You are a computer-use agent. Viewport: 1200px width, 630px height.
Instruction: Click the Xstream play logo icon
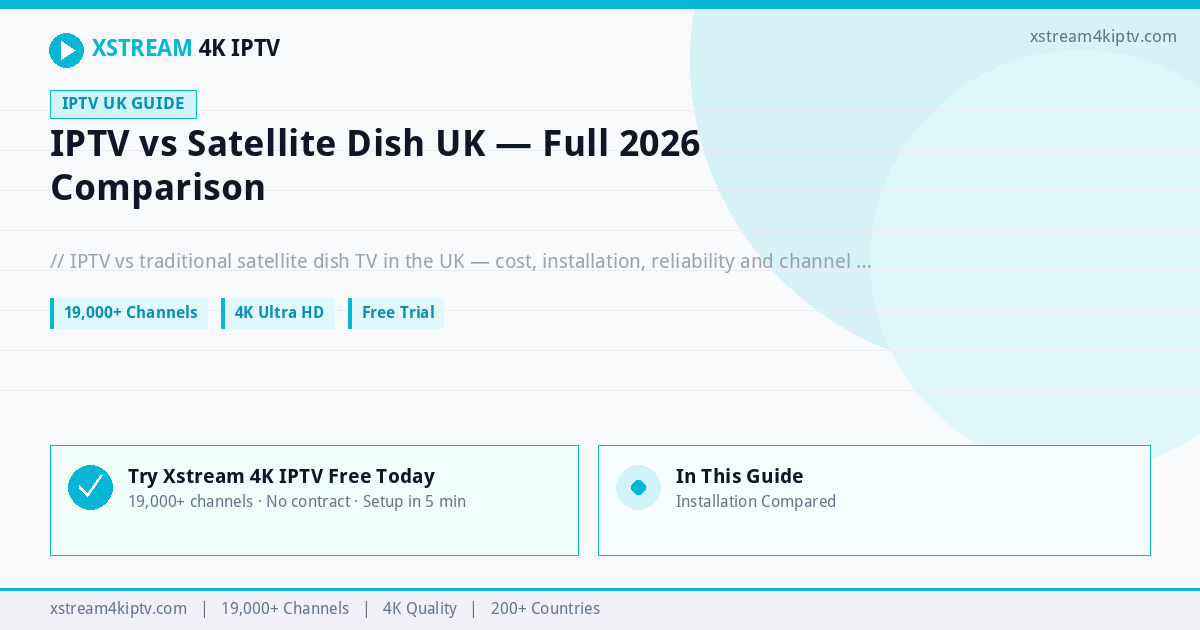click(x=67, y=50)
